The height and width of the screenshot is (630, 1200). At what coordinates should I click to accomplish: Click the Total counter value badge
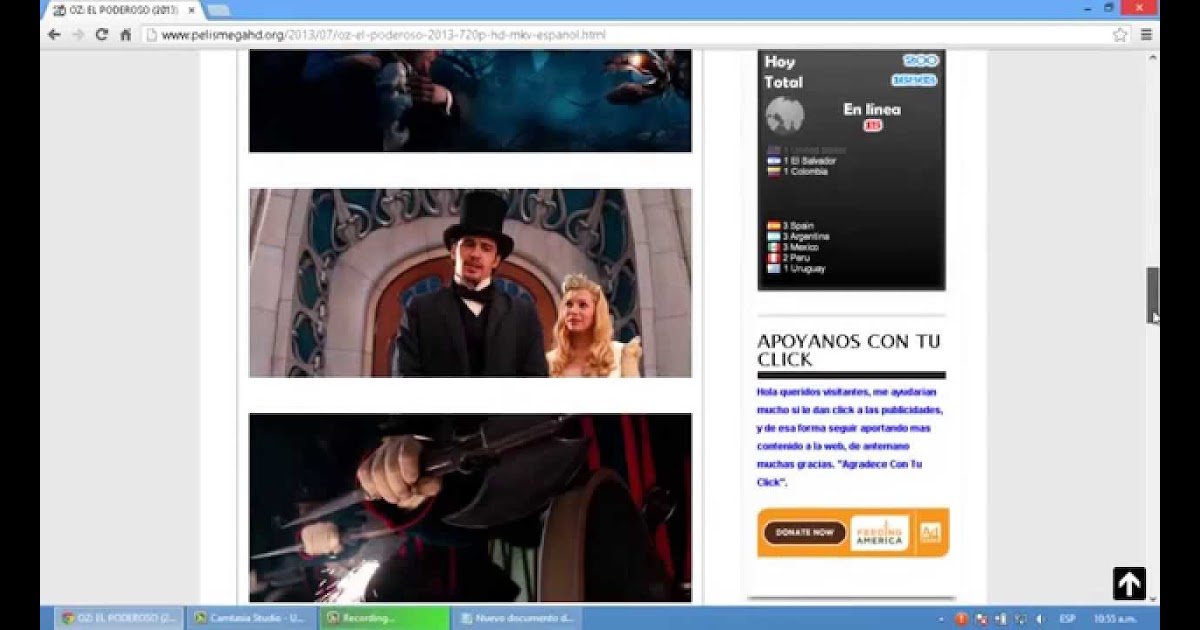(914, 80)
